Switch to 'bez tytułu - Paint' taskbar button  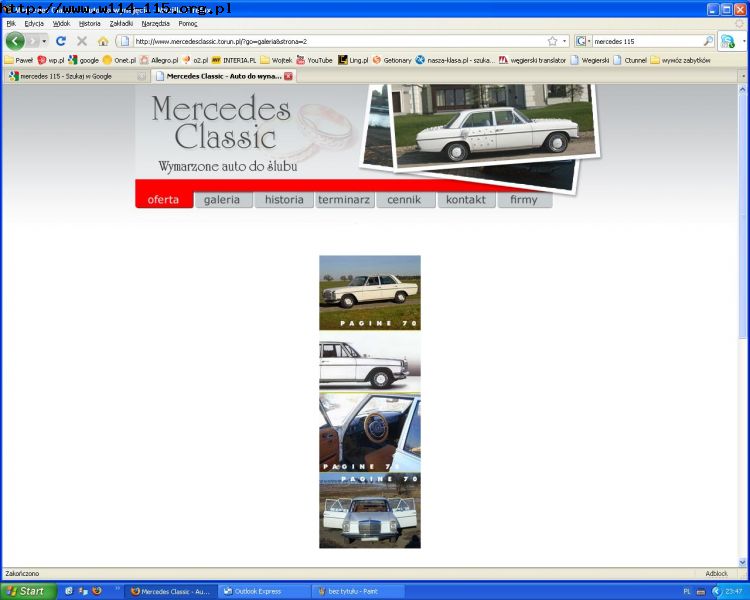pos(357,591)
